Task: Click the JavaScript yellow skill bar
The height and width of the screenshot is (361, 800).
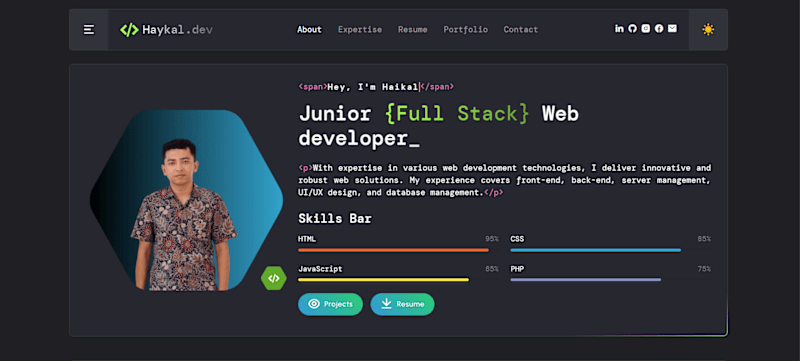Action: [383, 279]
